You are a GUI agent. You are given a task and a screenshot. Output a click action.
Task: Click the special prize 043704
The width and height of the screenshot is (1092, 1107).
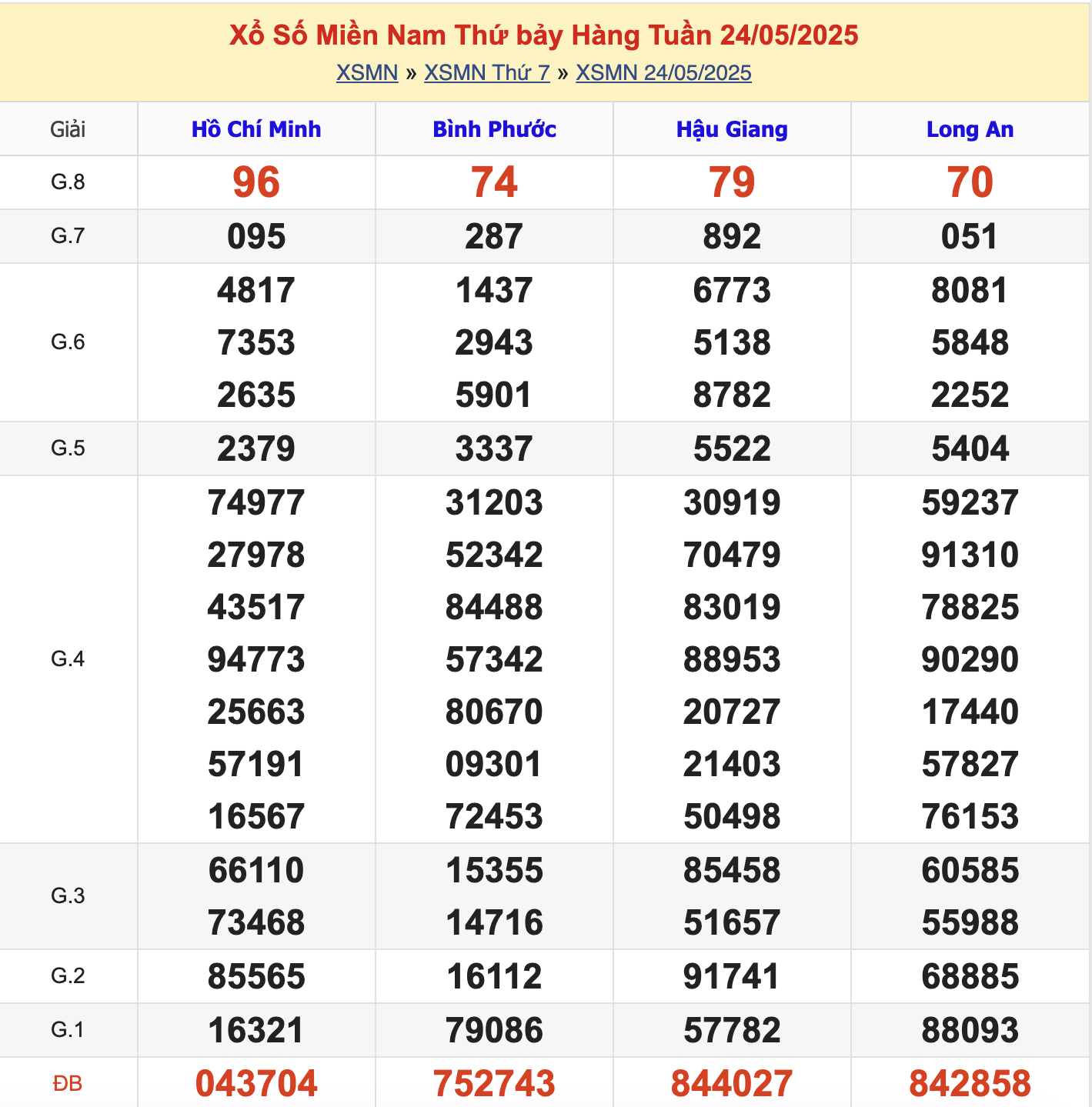256,1084
